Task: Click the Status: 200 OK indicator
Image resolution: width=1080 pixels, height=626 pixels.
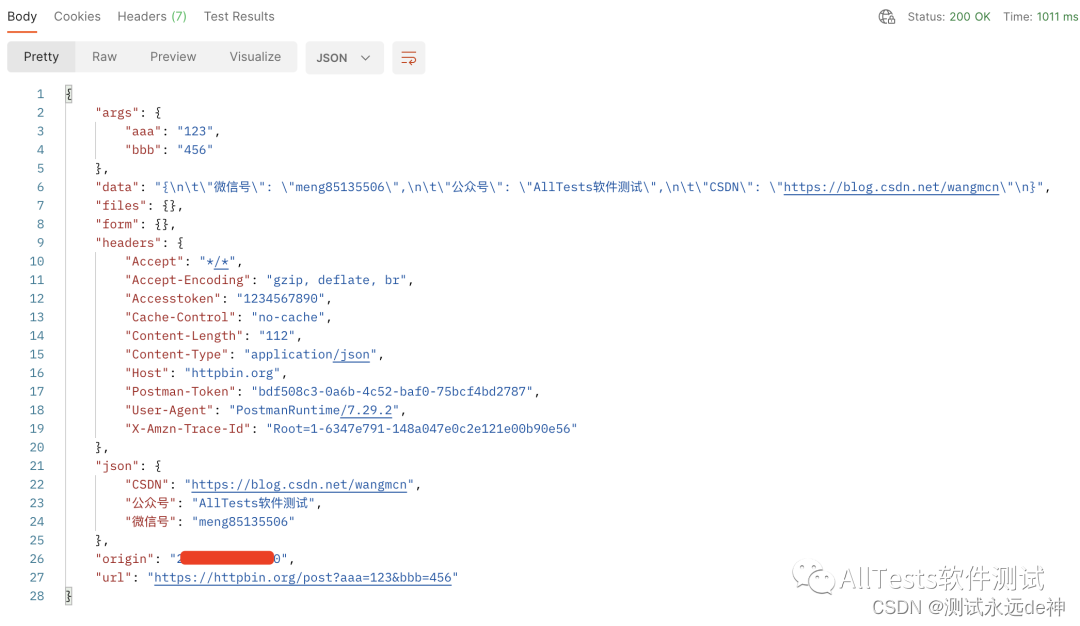Action: [x=949, y=16]
